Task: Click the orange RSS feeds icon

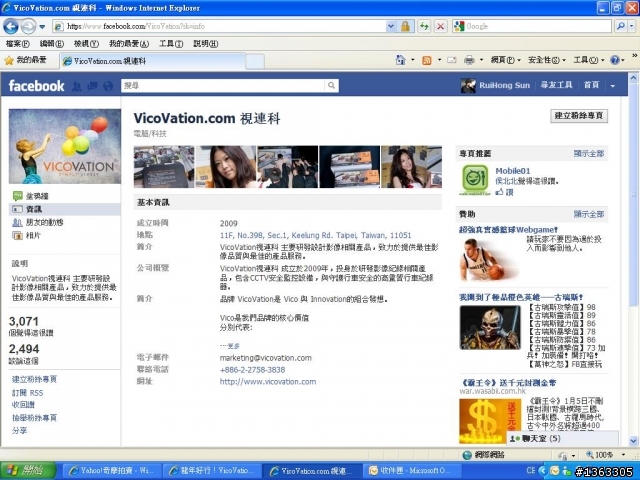Action: [427, 60]
